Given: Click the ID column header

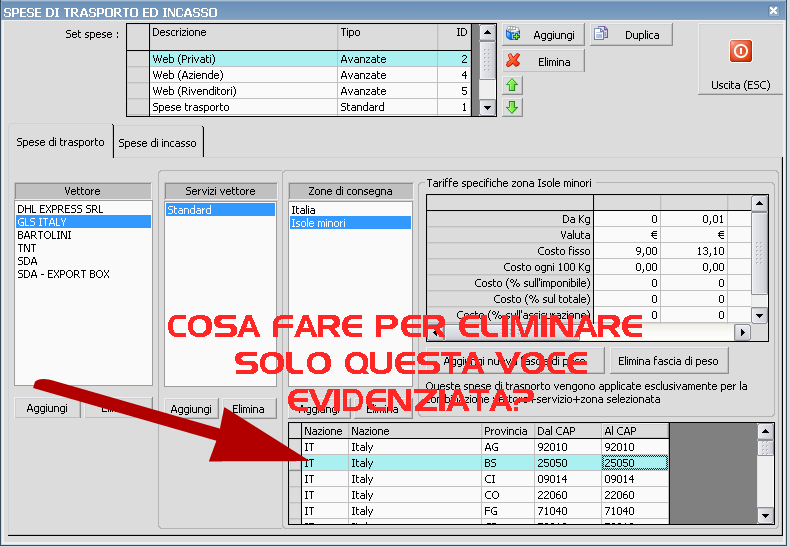Looking at the screenshot, I should [x=454, y=37].
